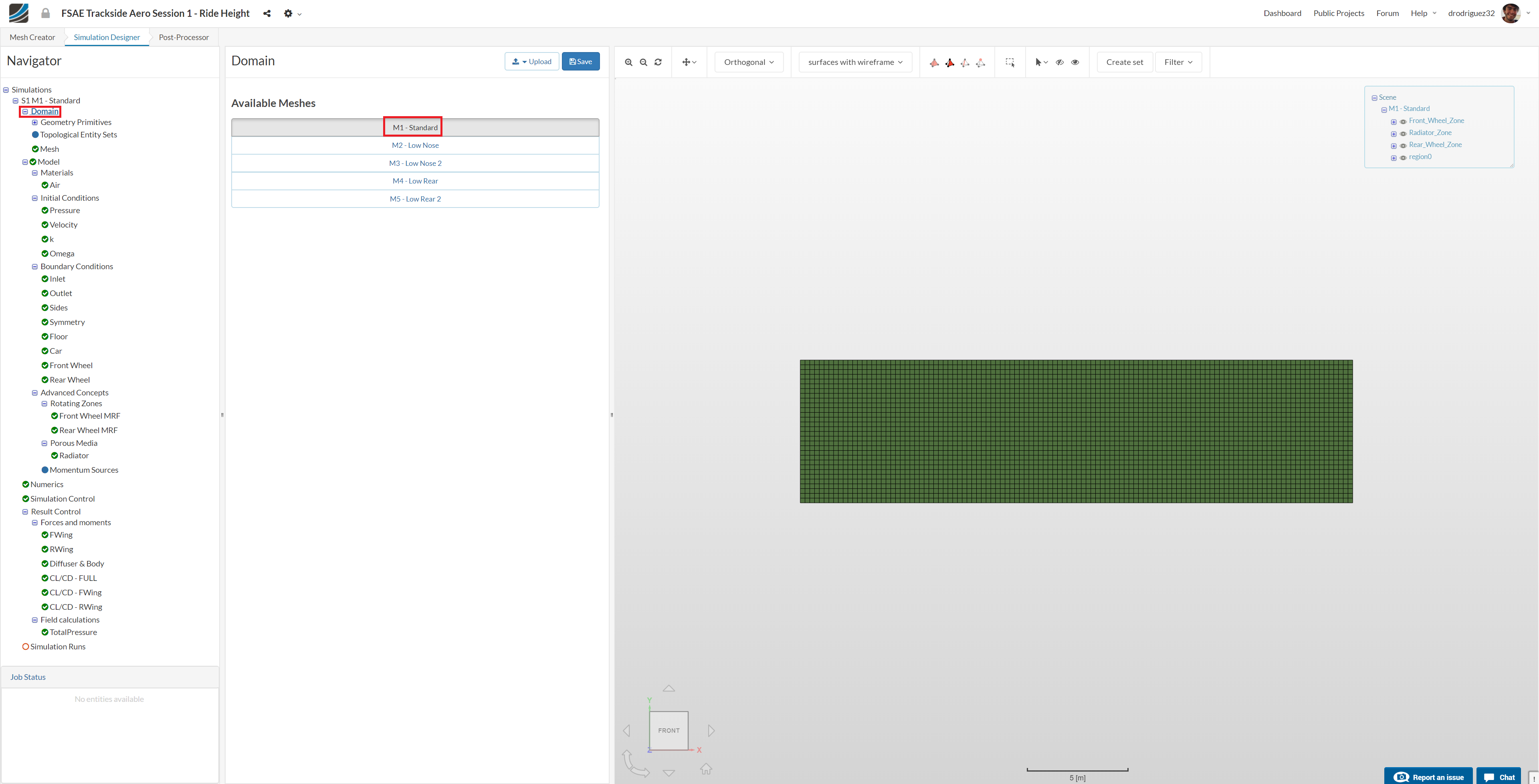Click the home view icon near orientation cube
Image resolution: width=1539 pixels, height=784 pixels.
point(706,769)
